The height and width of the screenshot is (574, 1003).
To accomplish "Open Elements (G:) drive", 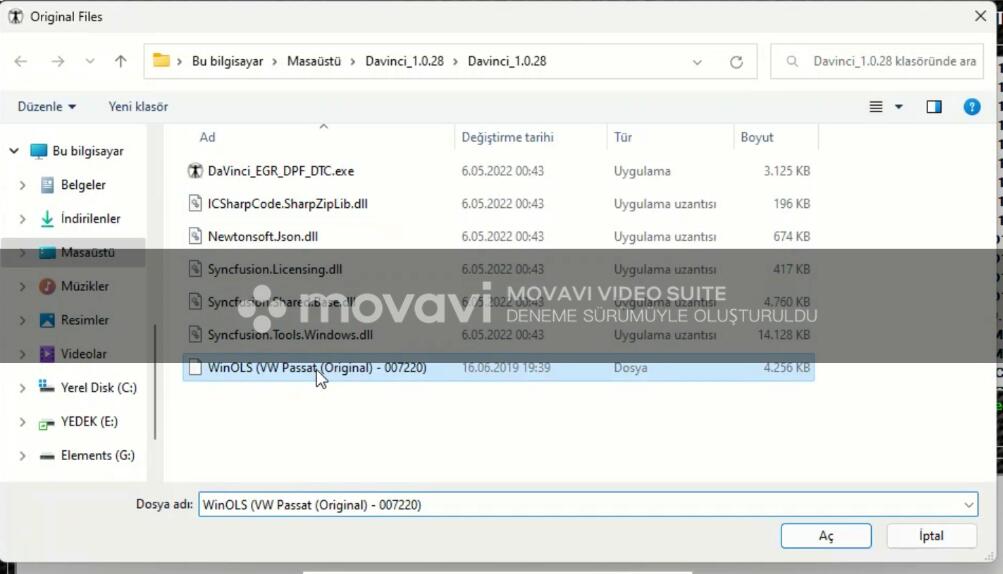I will (97, 456).
